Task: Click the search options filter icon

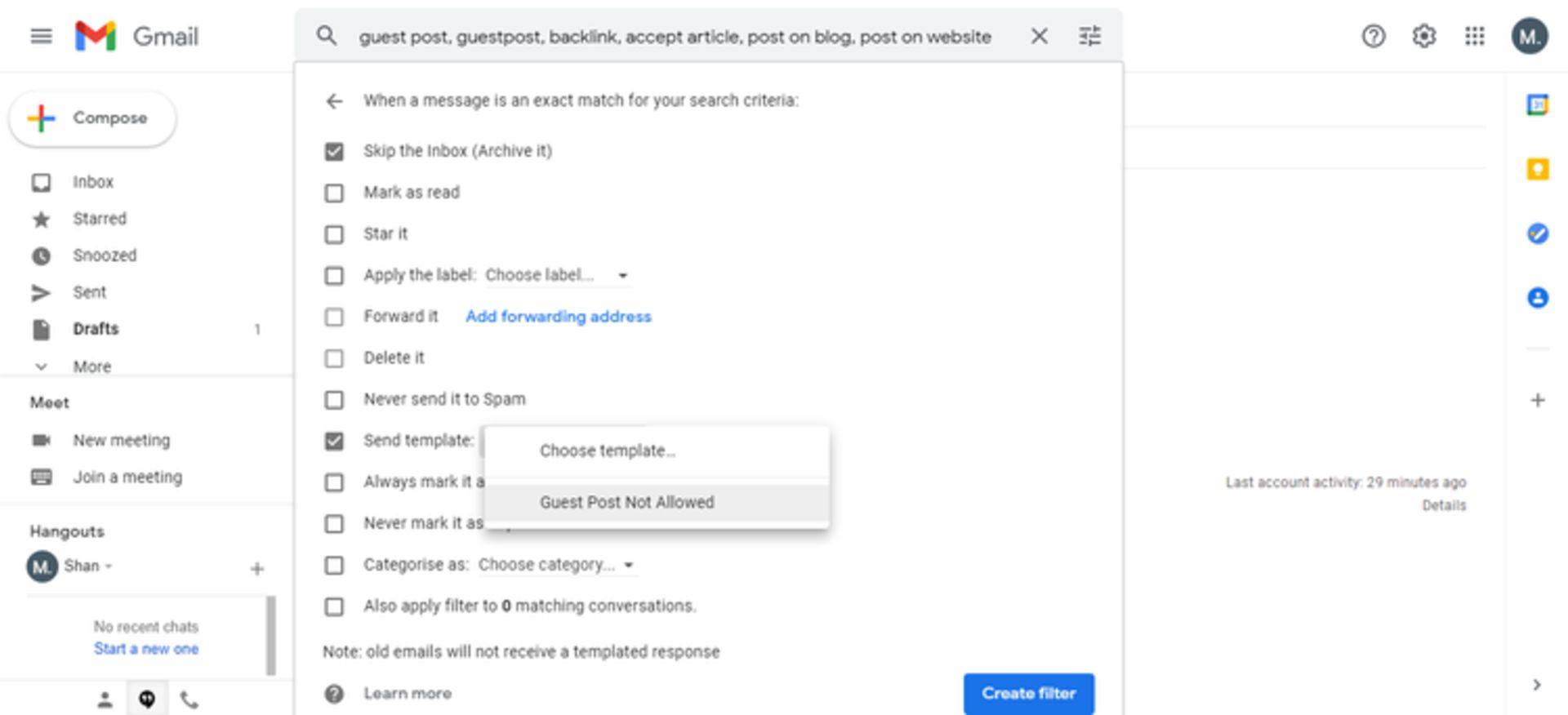Action: [x=1089, y=36]
